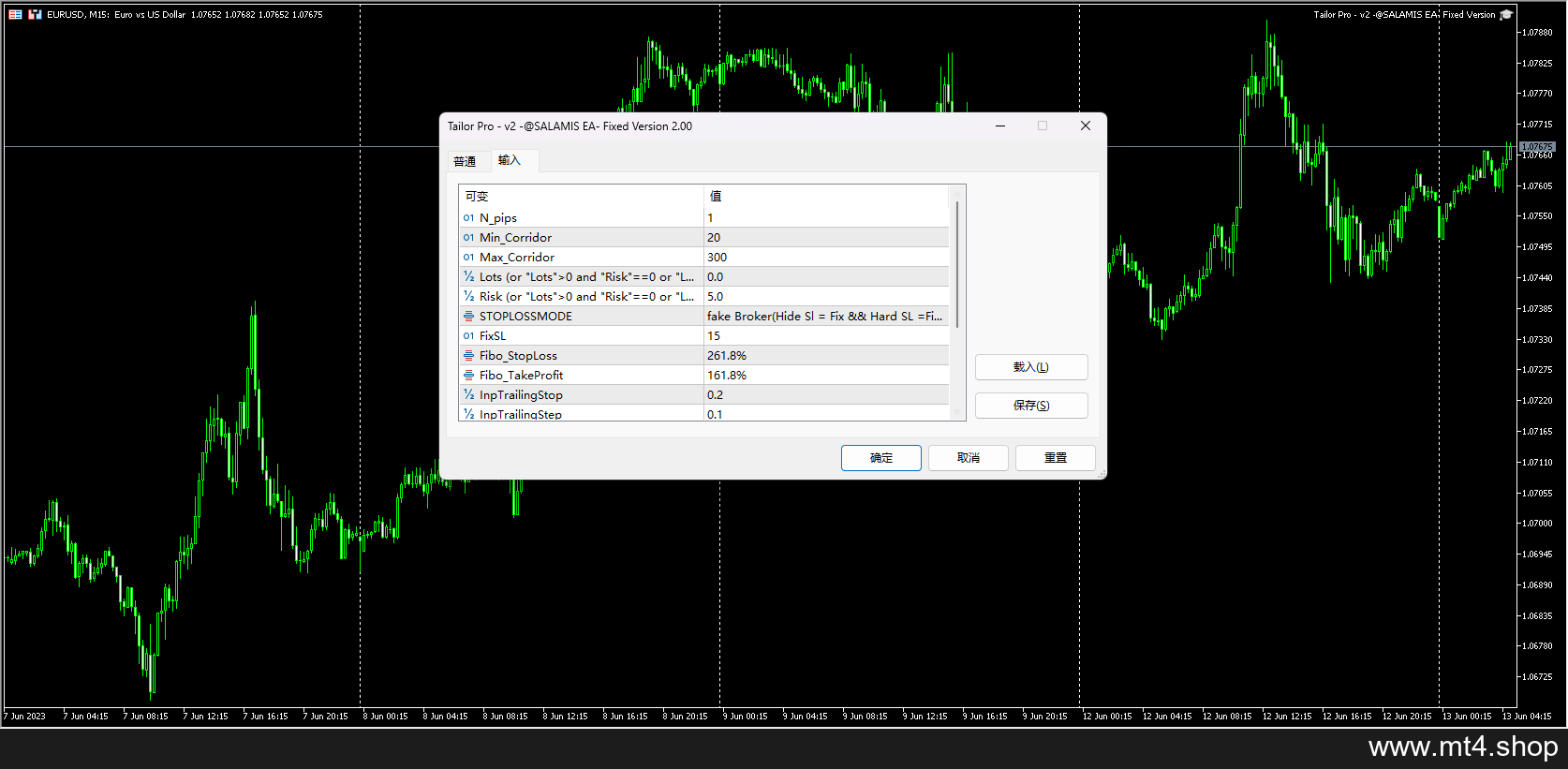
Task: Click the Risk row double-type icon
Action: click(x=468, y=297)
